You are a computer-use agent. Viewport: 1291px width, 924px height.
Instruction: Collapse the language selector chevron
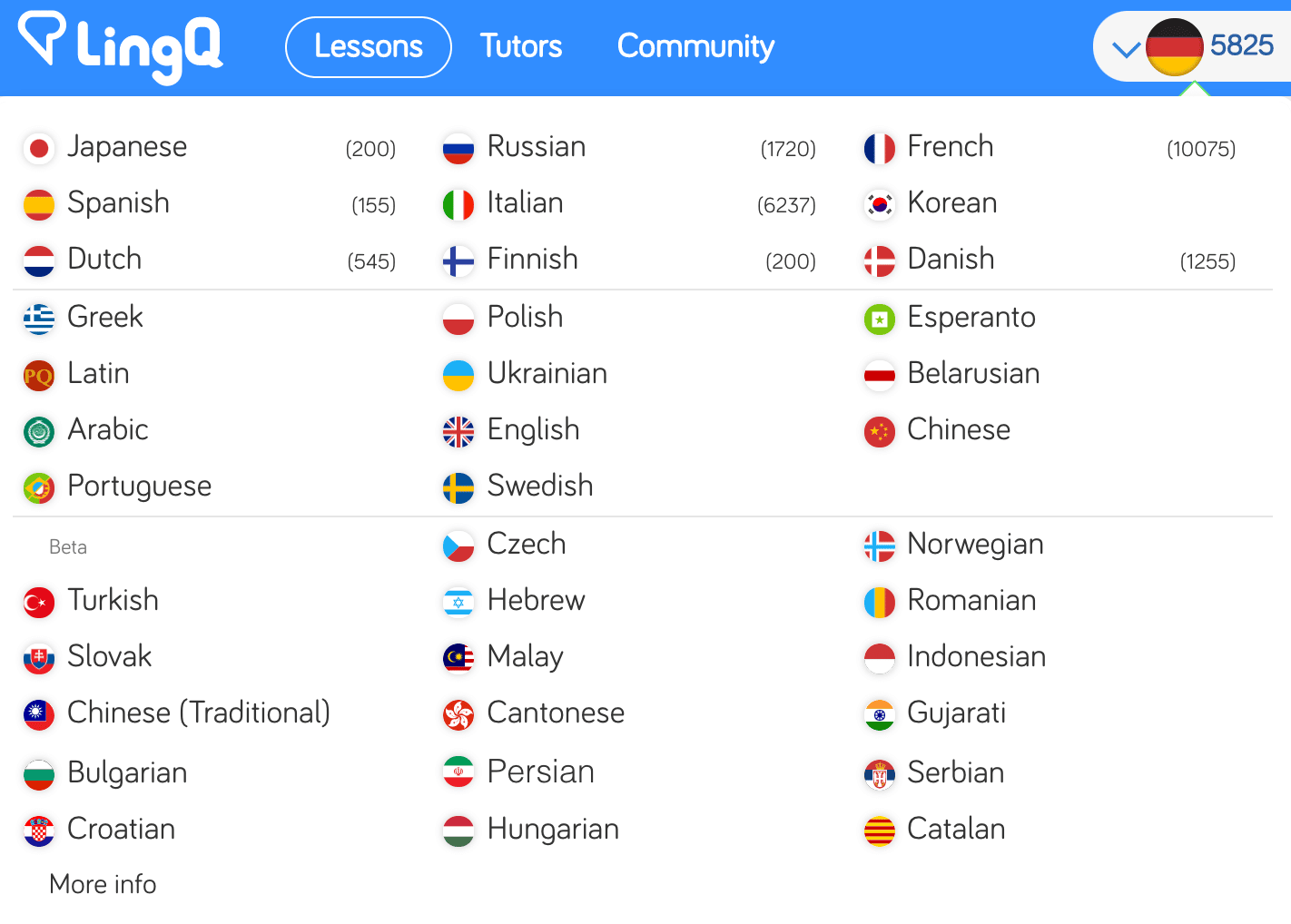(x=1126, y=50)
